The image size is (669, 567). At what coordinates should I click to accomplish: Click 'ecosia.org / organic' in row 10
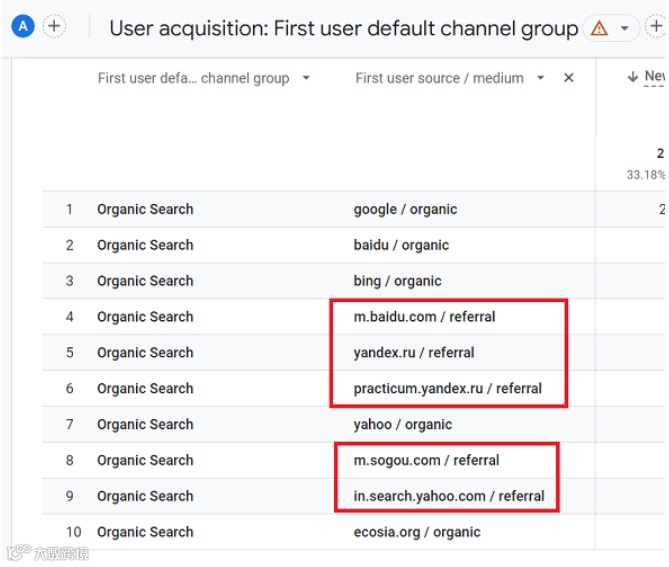[x=415, y=532]
